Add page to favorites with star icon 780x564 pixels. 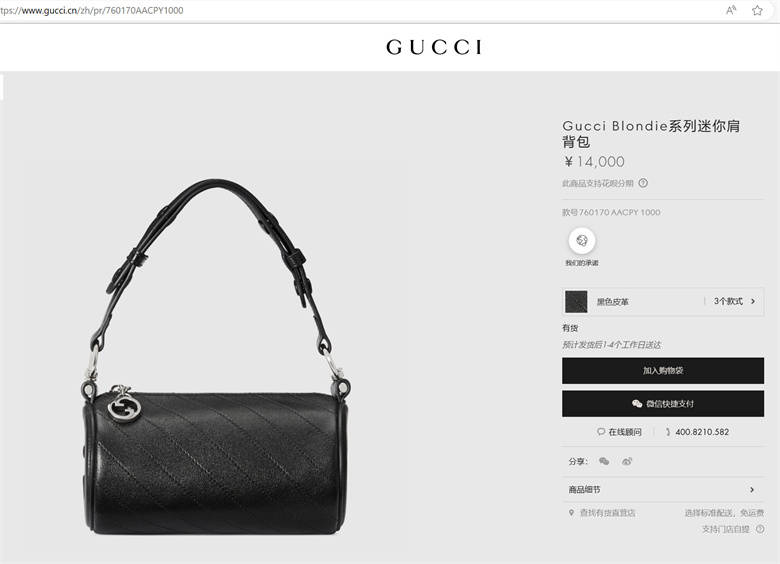[757, 10]
